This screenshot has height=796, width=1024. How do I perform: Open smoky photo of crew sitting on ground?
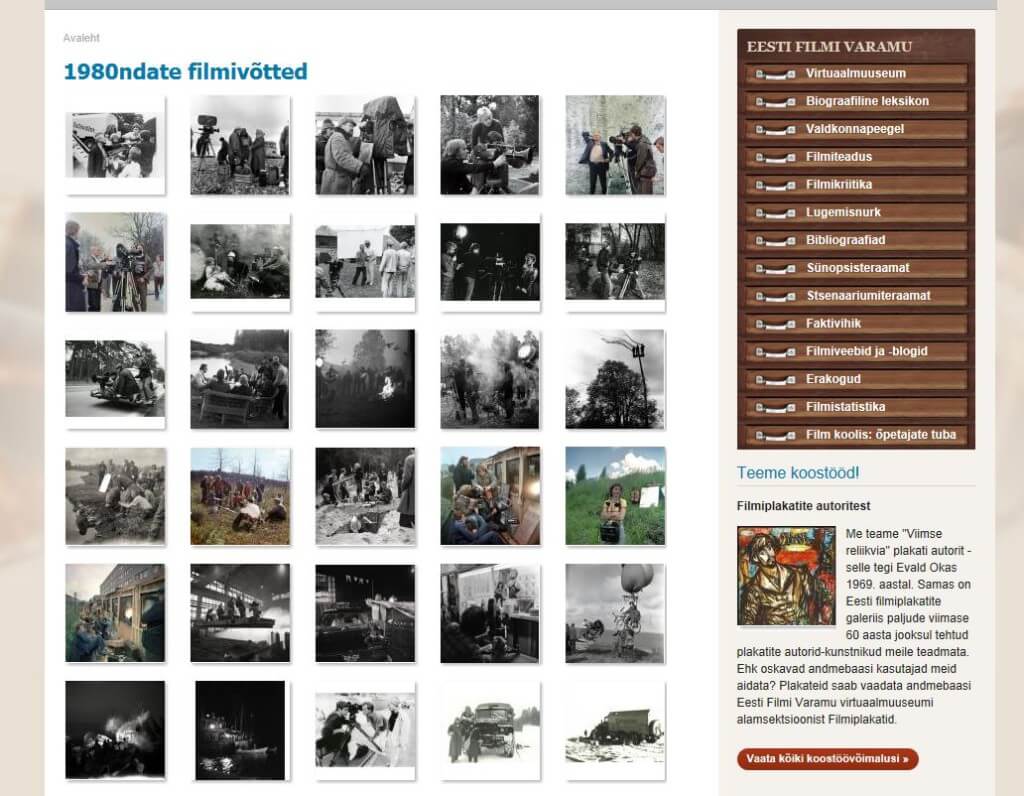(x=240, y=262)
